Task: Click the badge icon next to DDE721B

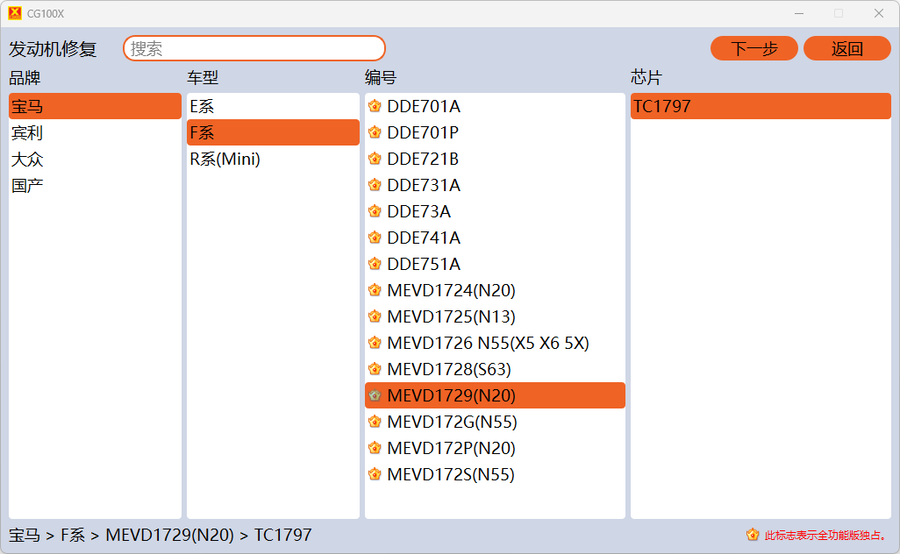Action: point(375,159)
